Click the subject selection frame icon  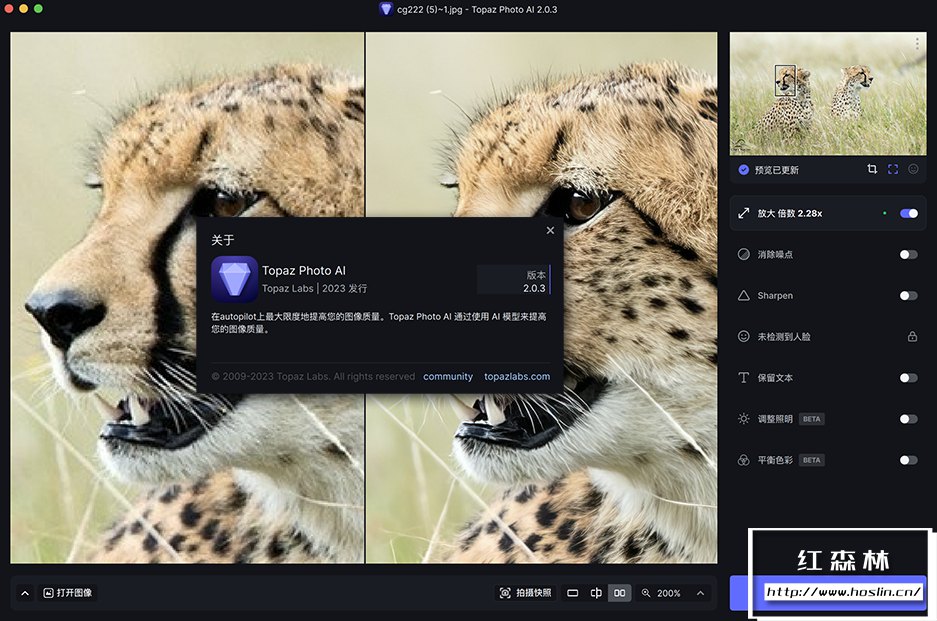coord(893,169)
